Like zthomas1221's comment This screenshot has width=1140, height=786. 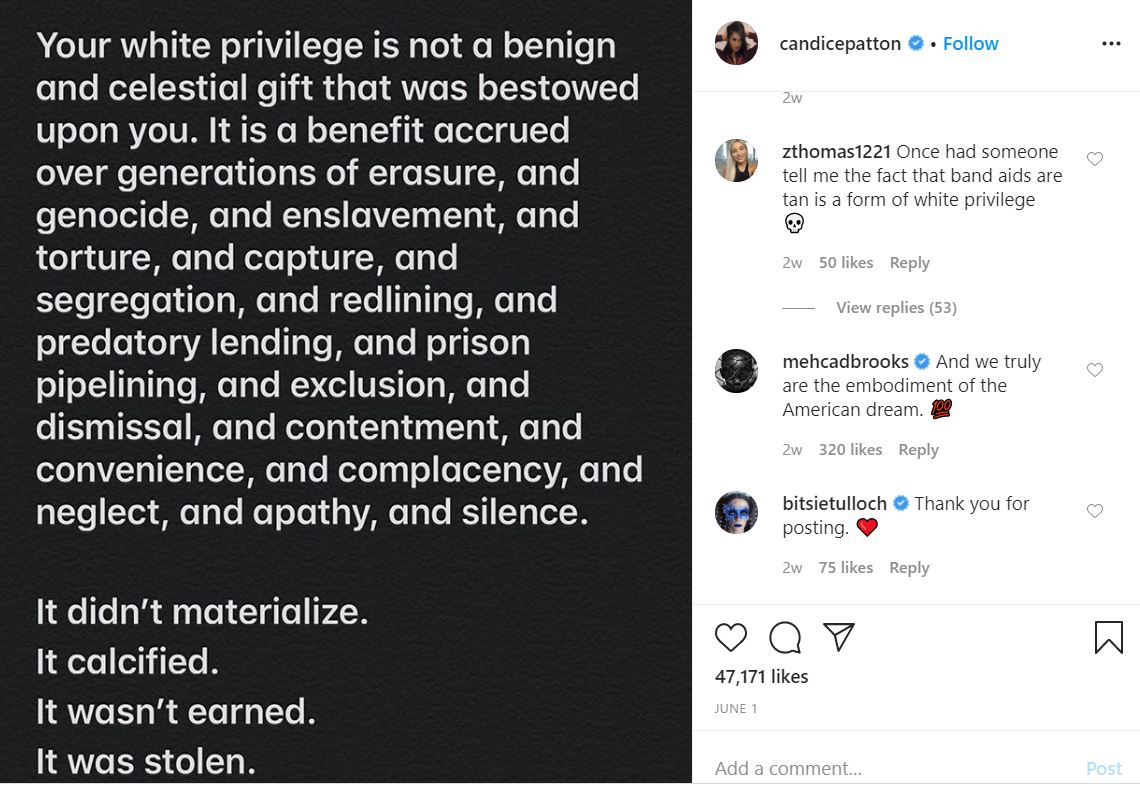pos(1095,159)
